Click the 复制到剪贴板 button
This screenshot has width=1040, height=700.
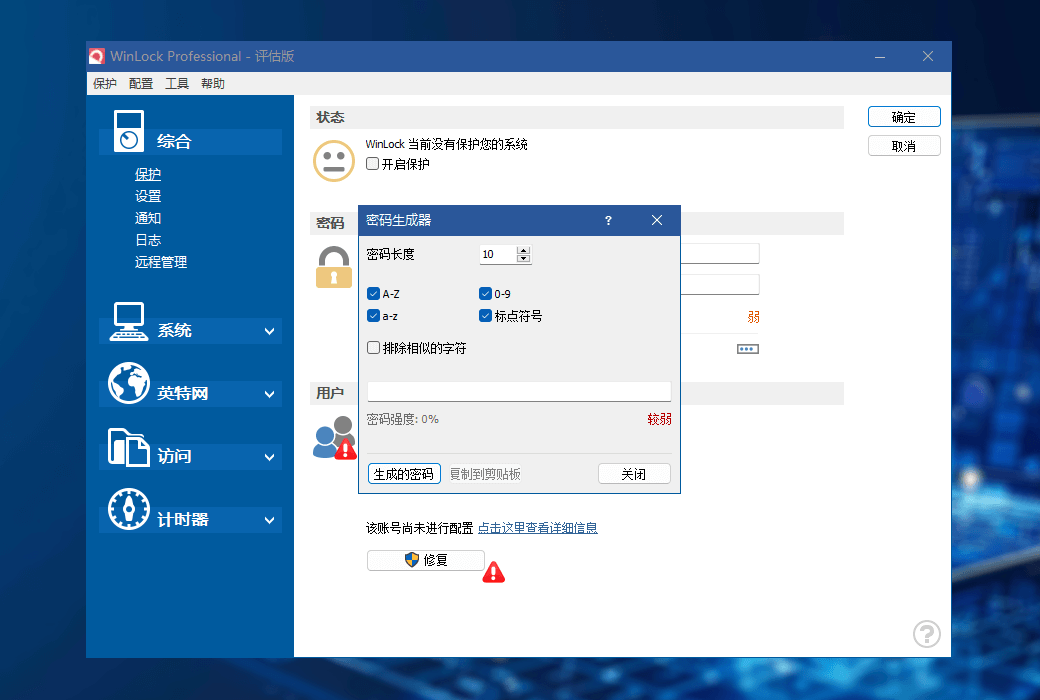pyautogui.click(x=485, y=474)
